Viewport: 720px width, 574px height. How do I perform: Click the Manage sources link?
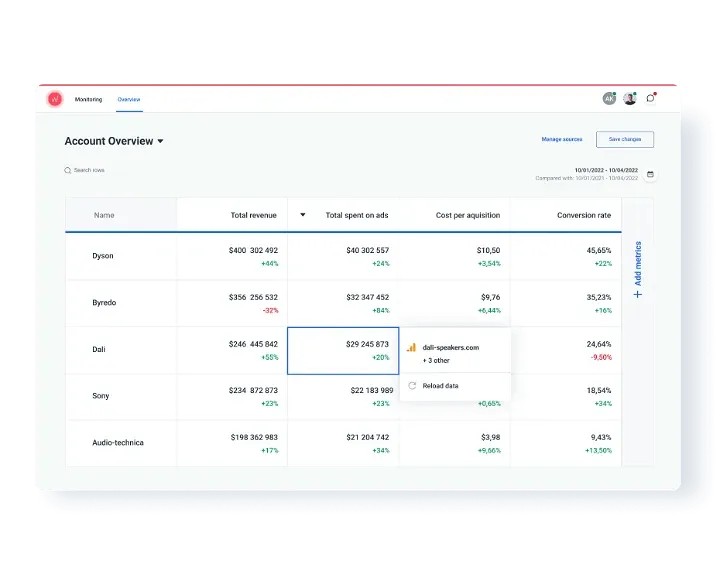click(x=562, y=139)
